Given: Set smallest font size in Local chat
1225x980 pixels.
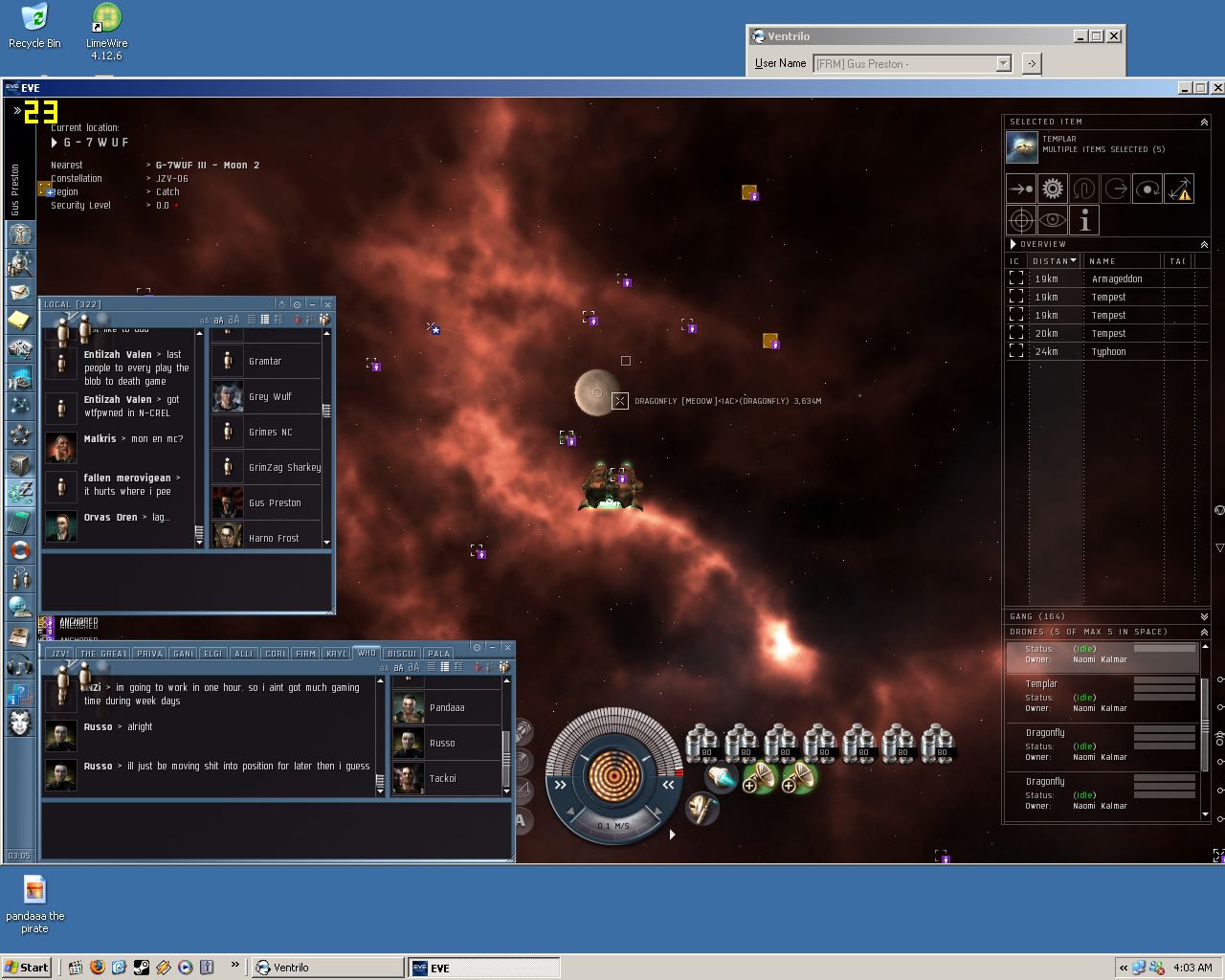Looking at the screenshot, I should point(204,320).
